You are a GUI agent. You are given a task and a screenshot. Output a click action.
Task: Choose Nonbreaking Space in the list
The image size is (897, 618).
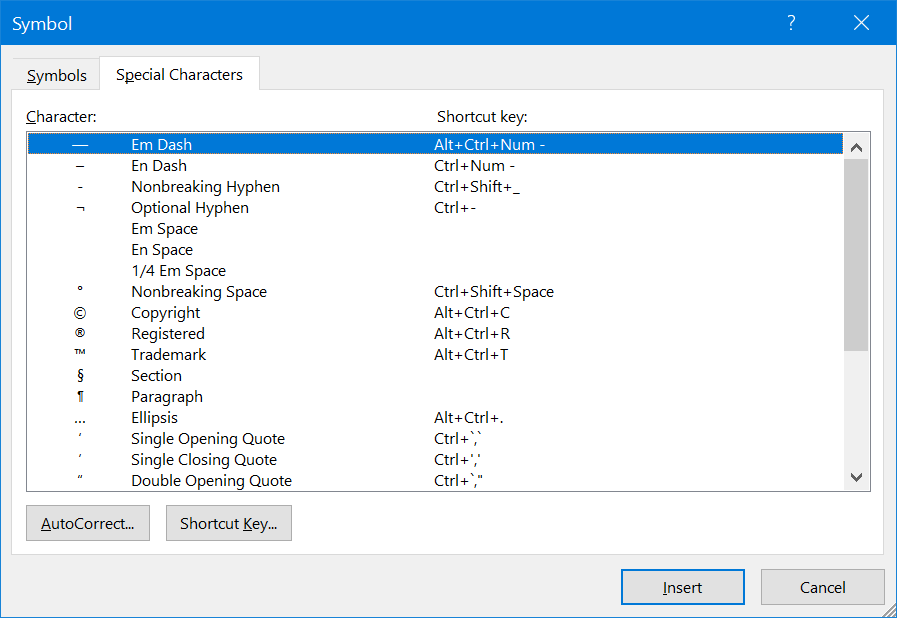198,292
